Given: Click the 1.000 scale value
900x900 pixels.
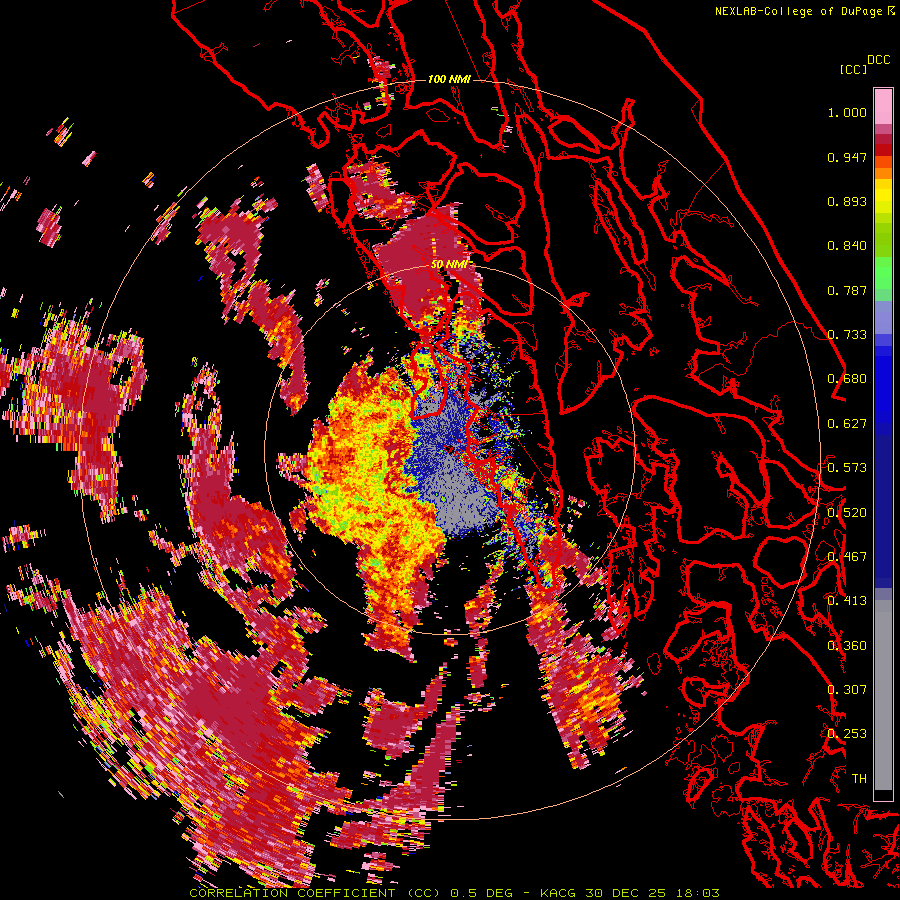Looking at the screenshot, I should tap(847, 112).
